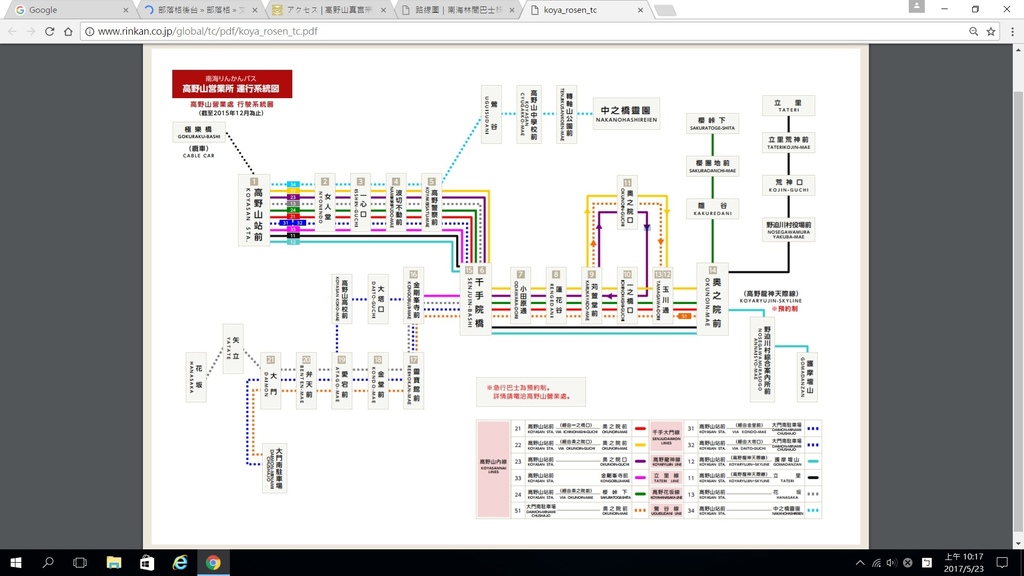This screenshot has height=576, width=1024.
Task: Click the 女人堂 station box numbered 2
Action: (x=325, y=203)
